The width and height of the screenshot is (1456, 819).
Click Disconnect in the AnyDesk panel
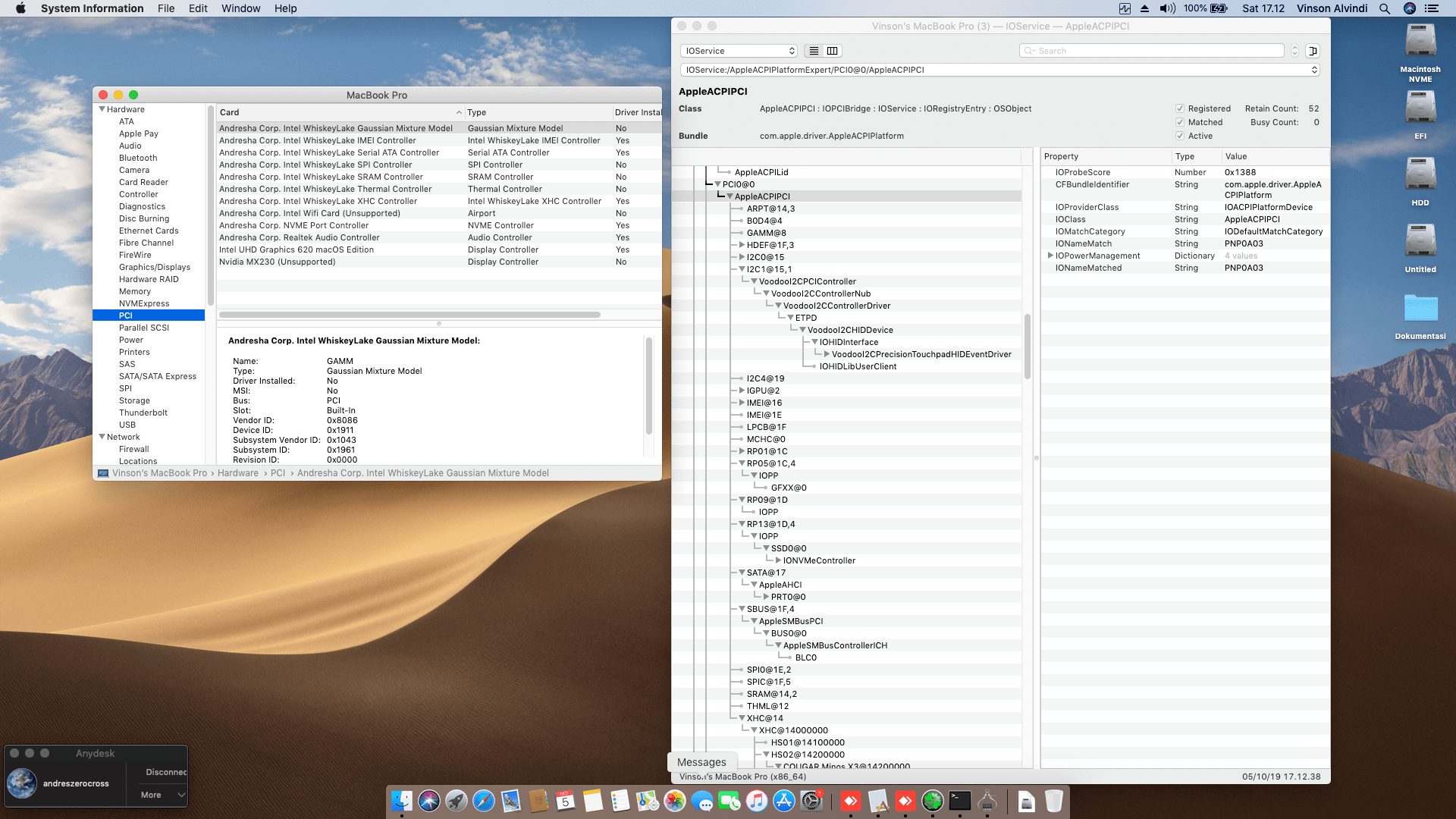click(164, 771)
